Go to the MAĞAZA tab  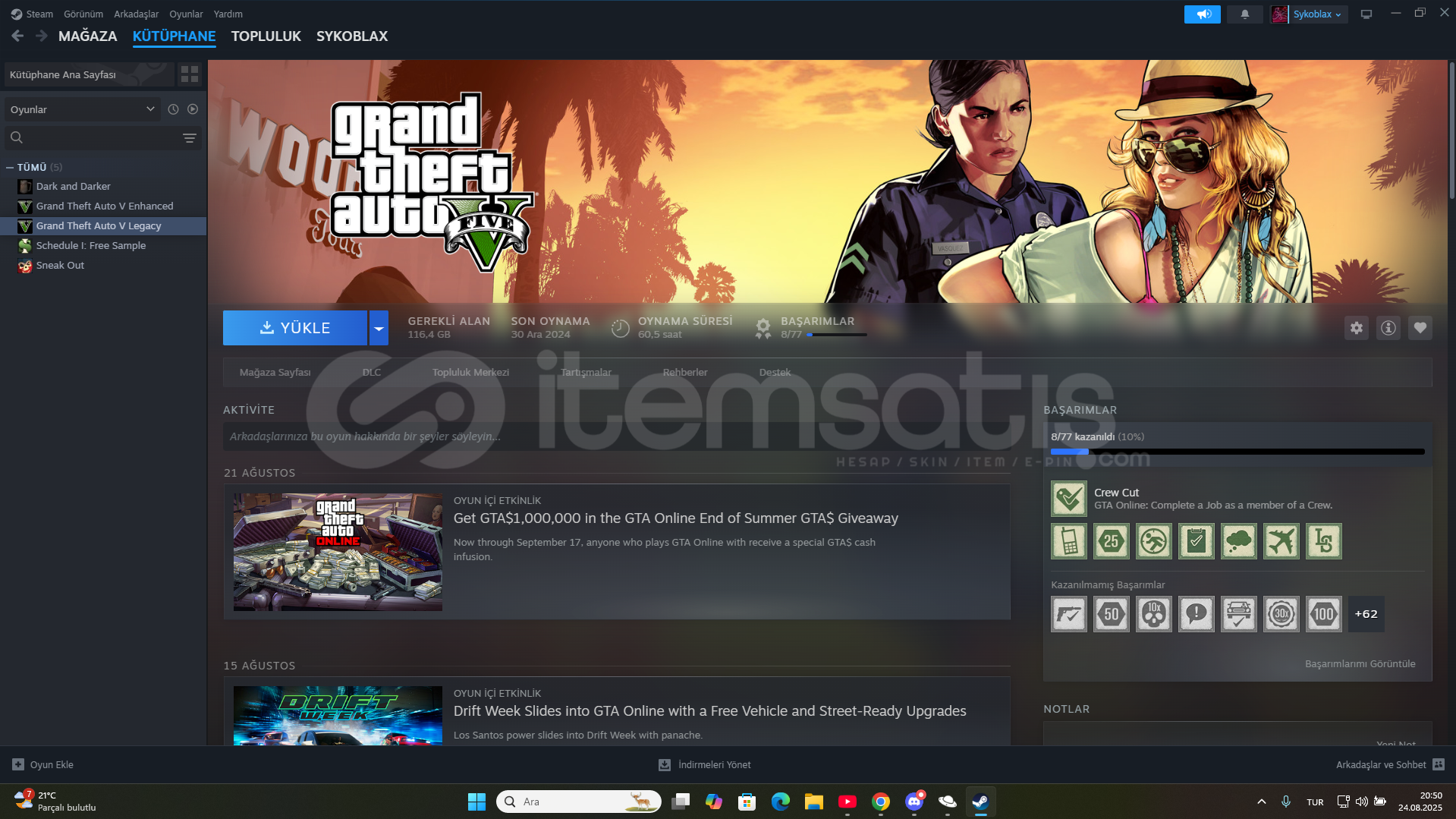(88, 36)
